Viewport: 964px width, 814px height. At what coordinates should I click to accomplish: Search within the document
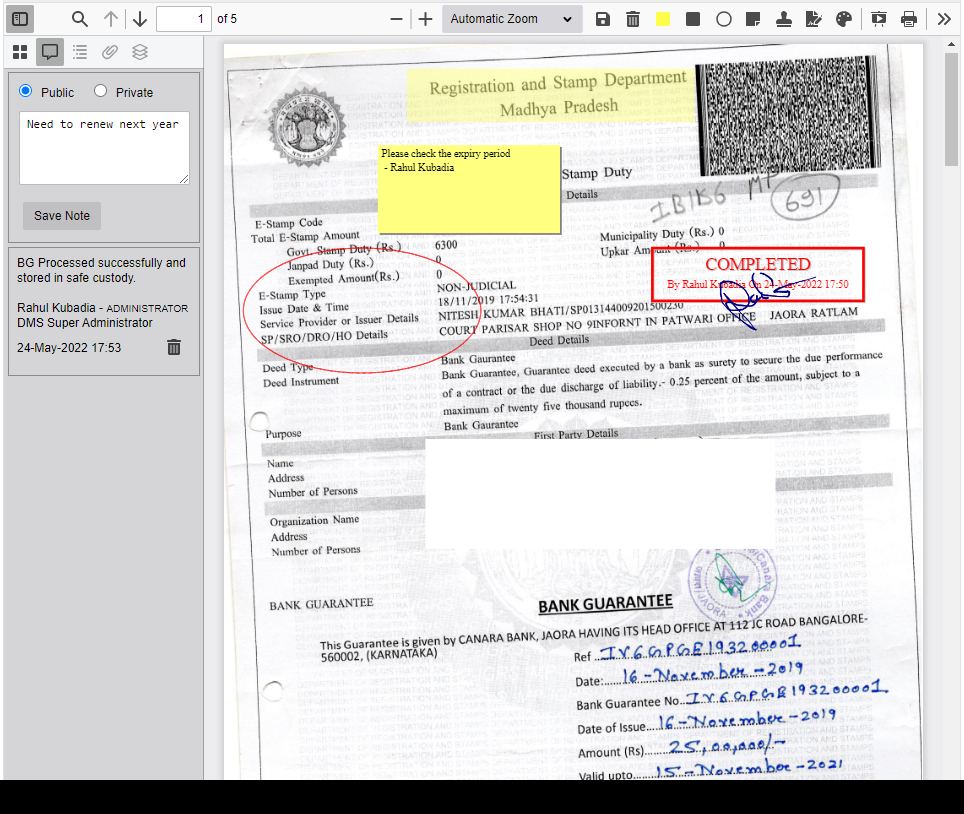pyautogui.click(x=79, y=18)
